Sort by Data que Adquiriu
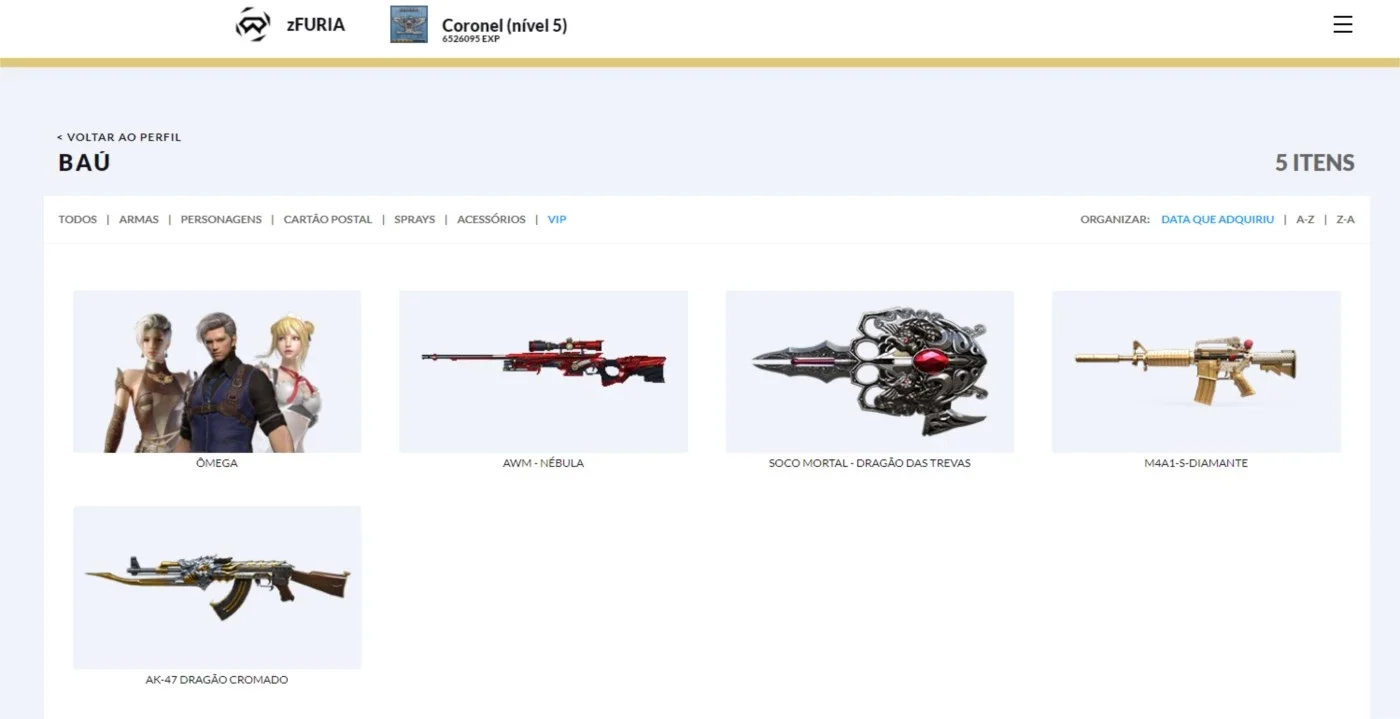 (x=1217, y=219)
